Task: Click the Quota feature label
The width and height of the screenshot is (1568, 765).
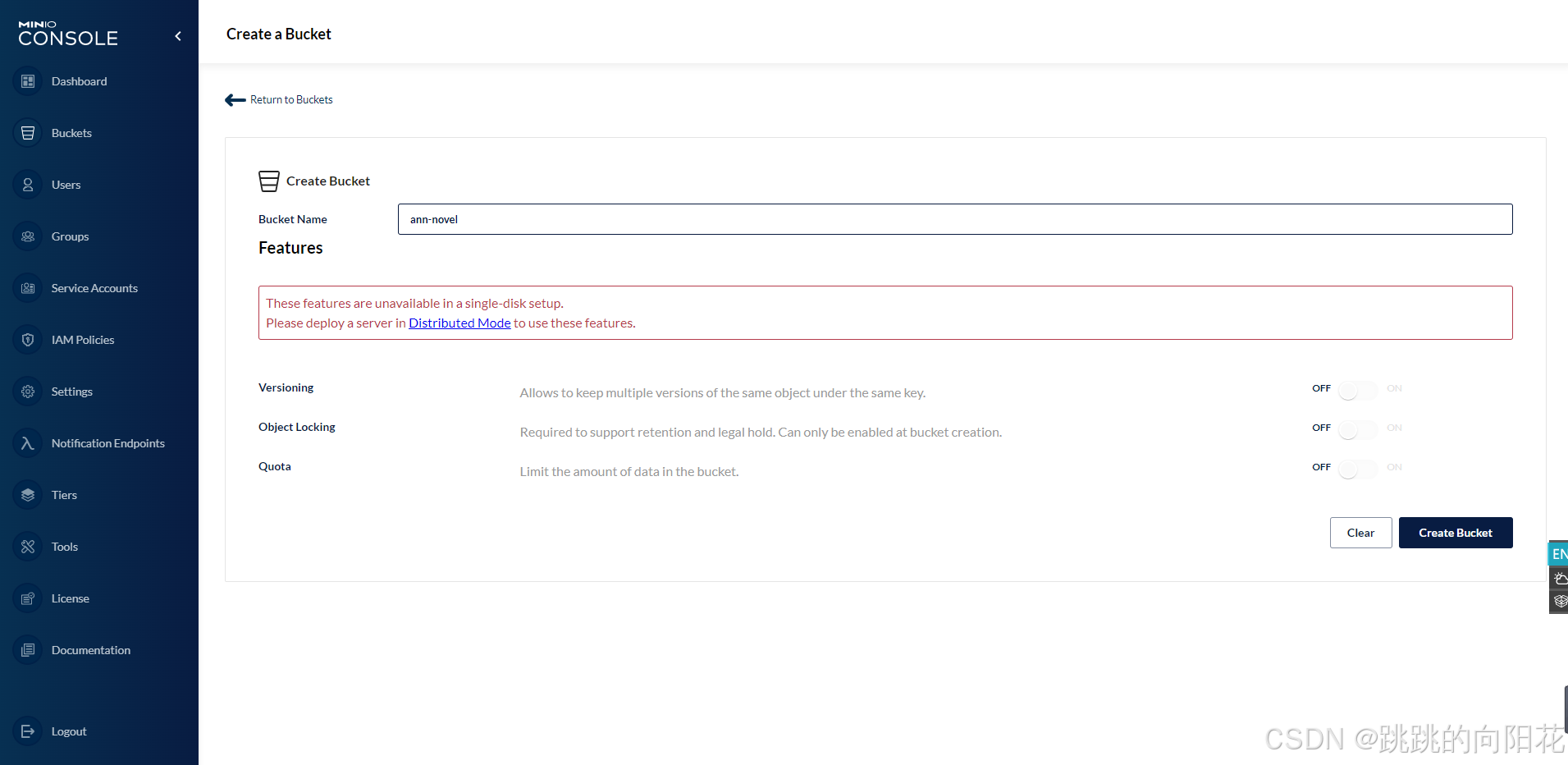Action: point(275,466)
